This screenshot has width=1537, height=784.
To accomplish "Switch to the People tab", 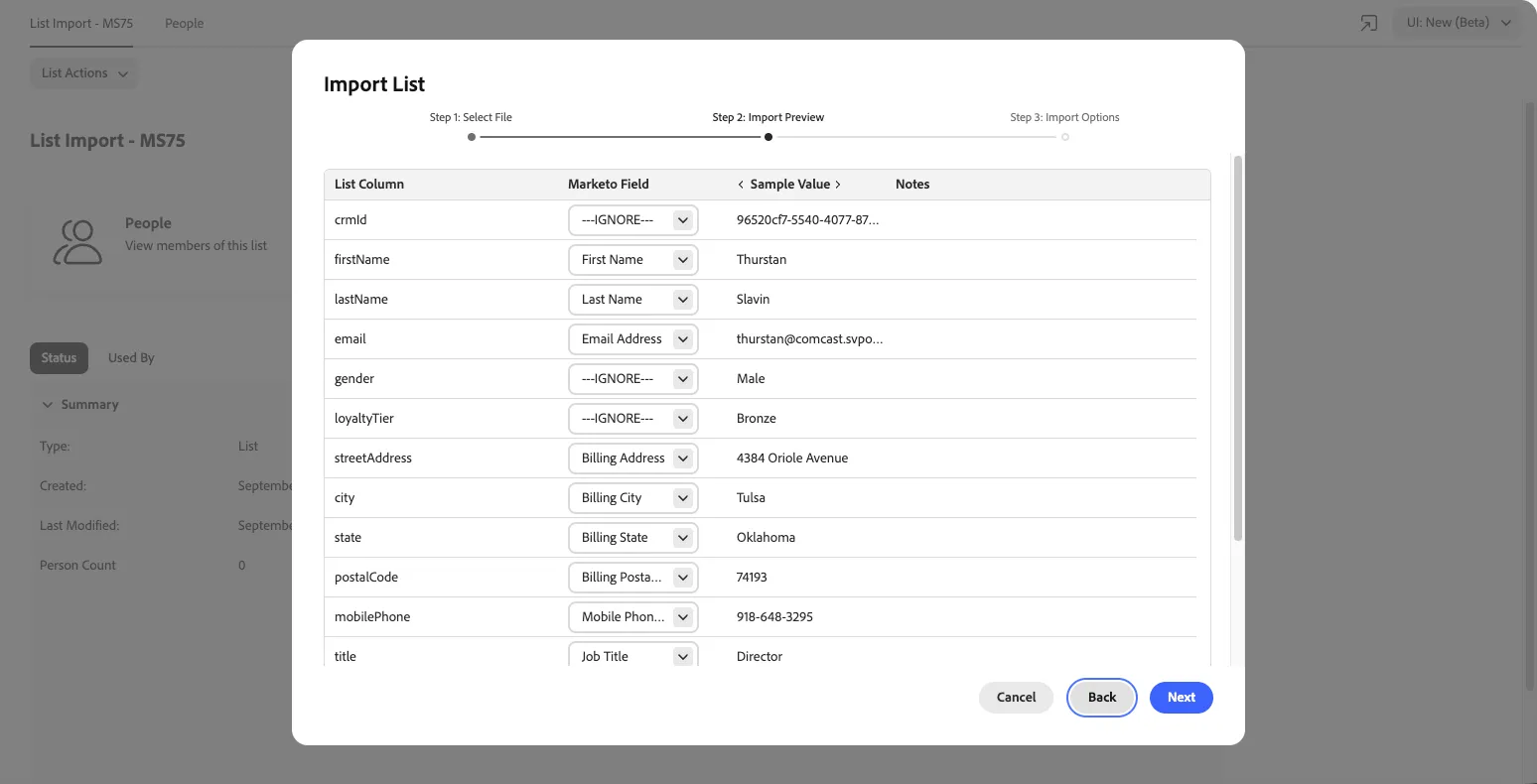I will 184,24.
